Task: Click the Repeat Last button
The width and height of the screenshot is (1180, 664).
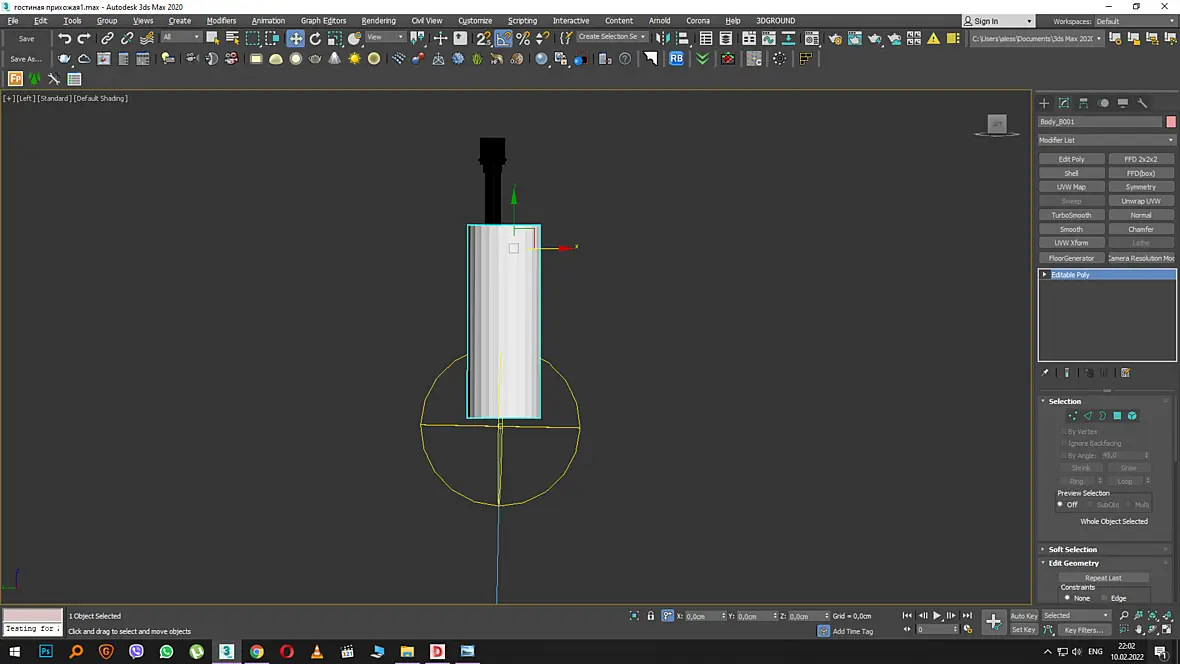Action: coord(1103,578)
